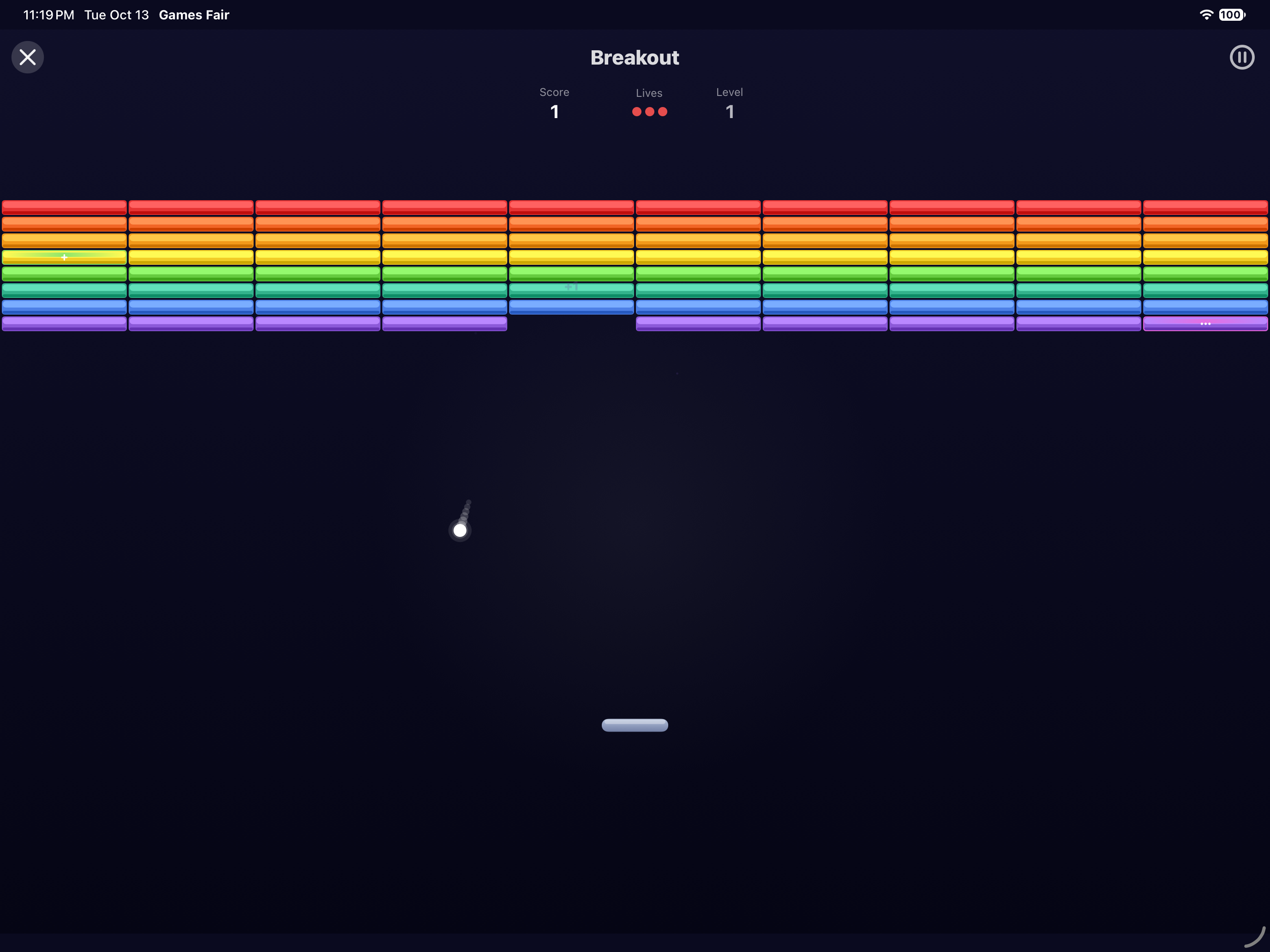
Task: Click the Score label
Action: [x=554, y=92]
